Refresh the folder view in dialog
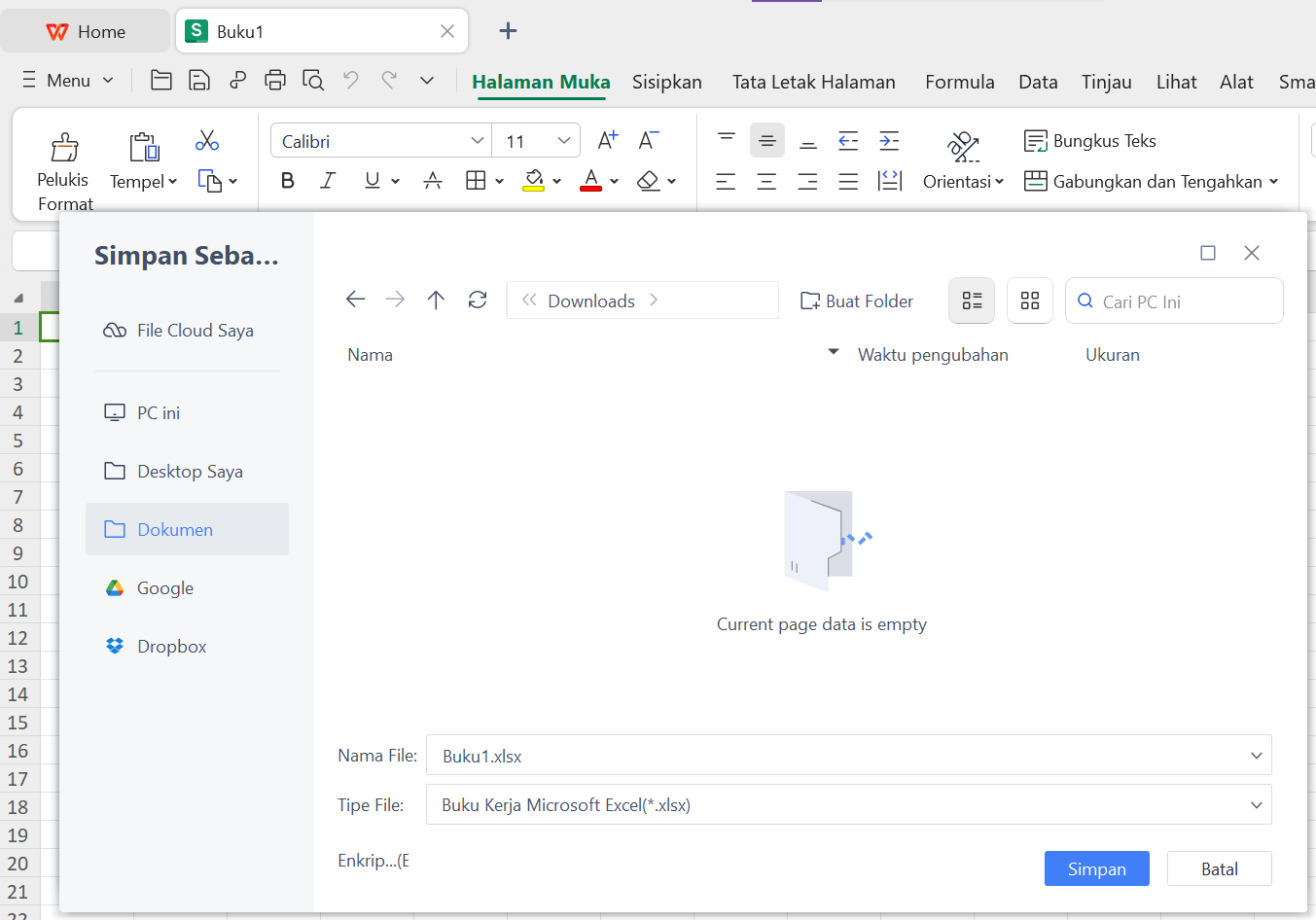The height and width of the screenshot is (920, 1316). [478, 300]
